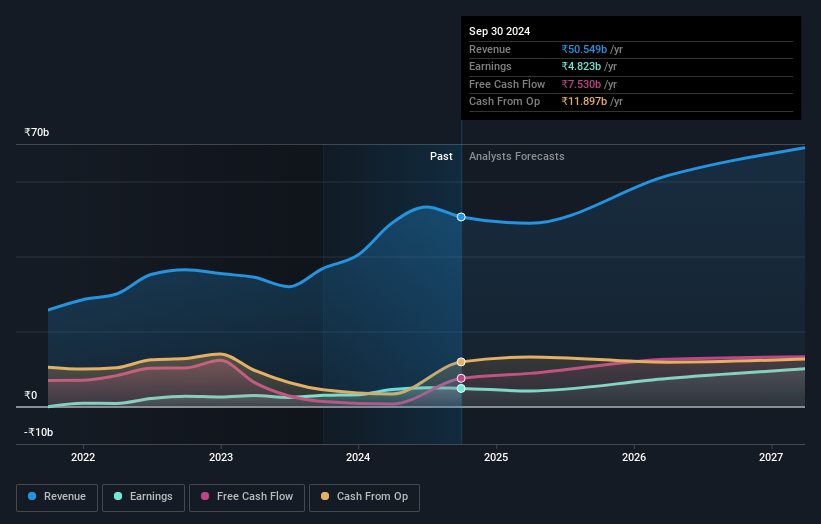Click the ₹7.530b free cash flow value
Viewport: 821px width, 524px height.
click(581, 84)
